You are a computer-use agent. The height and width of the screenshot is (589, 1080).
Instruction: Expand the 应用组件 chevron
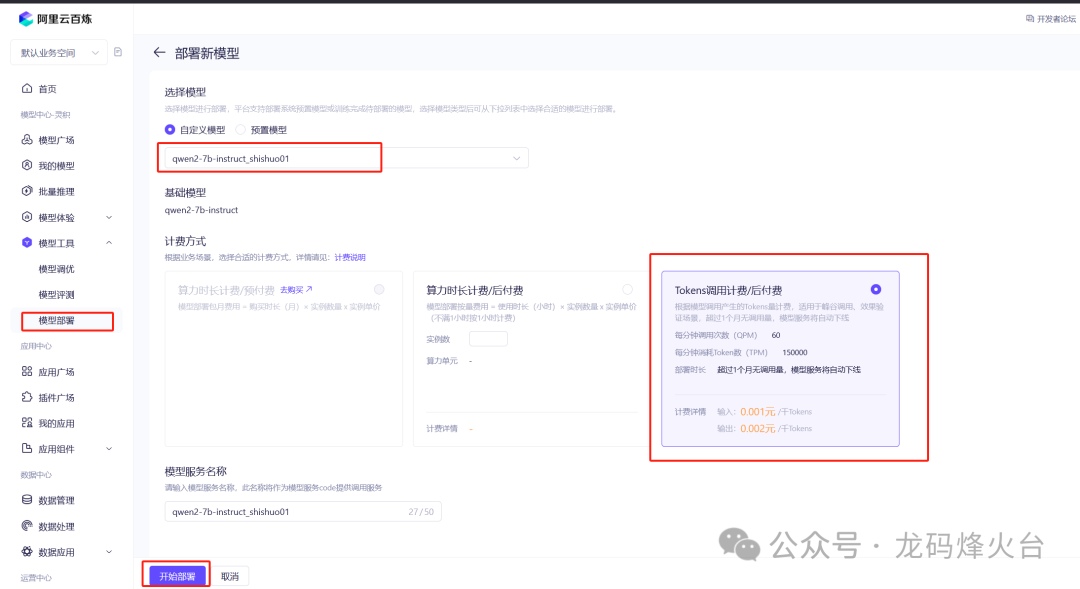coord(109,449)
